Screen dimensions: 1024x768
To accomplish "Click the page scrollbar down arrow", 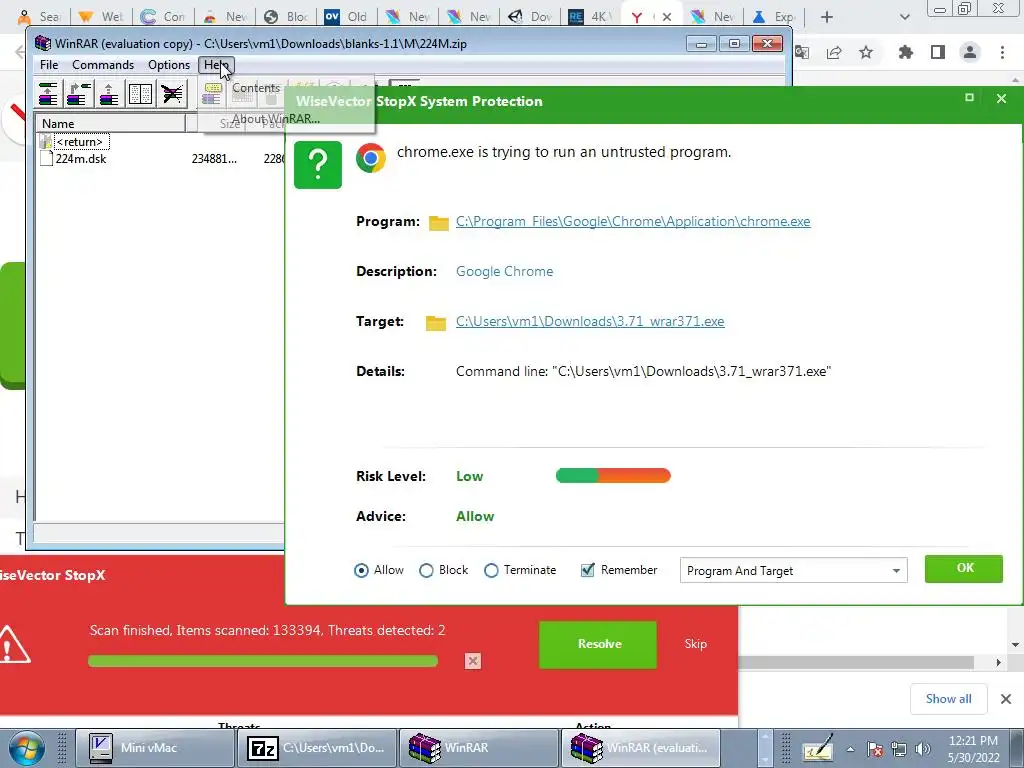I will pos(1015,645).
